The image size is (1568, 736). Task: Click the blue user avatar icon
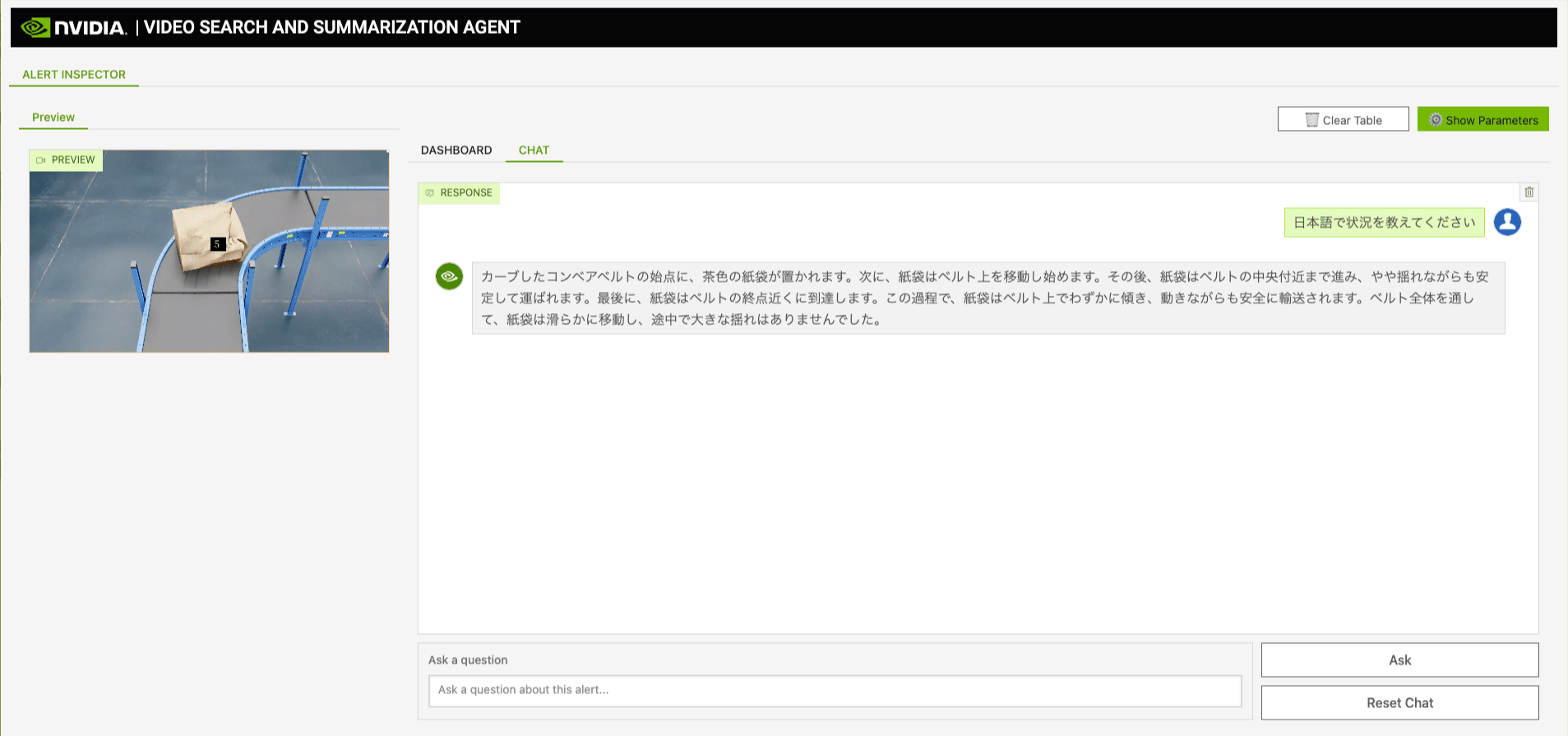tap(1507, 222)
